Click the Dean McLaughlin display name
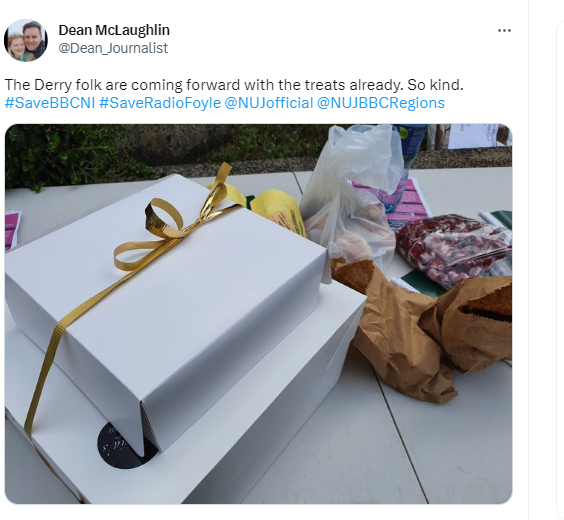The width and height of the screenshot is (564, 520). click(x=114, y=30)
